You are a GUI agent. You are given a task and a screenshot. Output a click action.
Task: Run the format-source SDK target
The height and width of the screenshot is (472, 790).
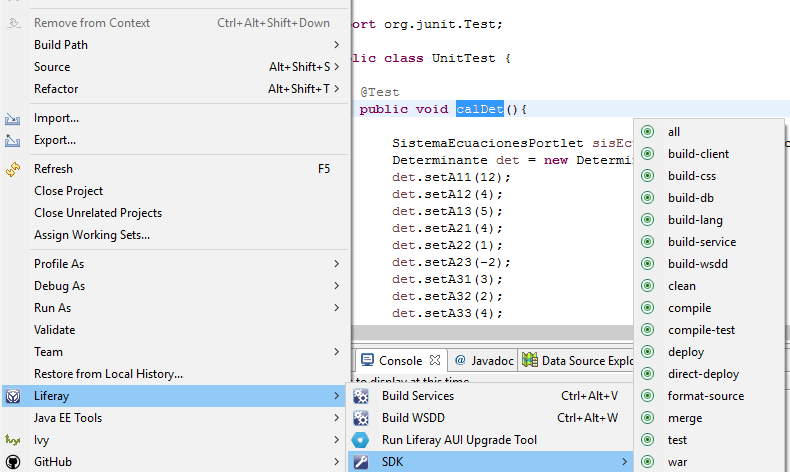coord(709,396)
